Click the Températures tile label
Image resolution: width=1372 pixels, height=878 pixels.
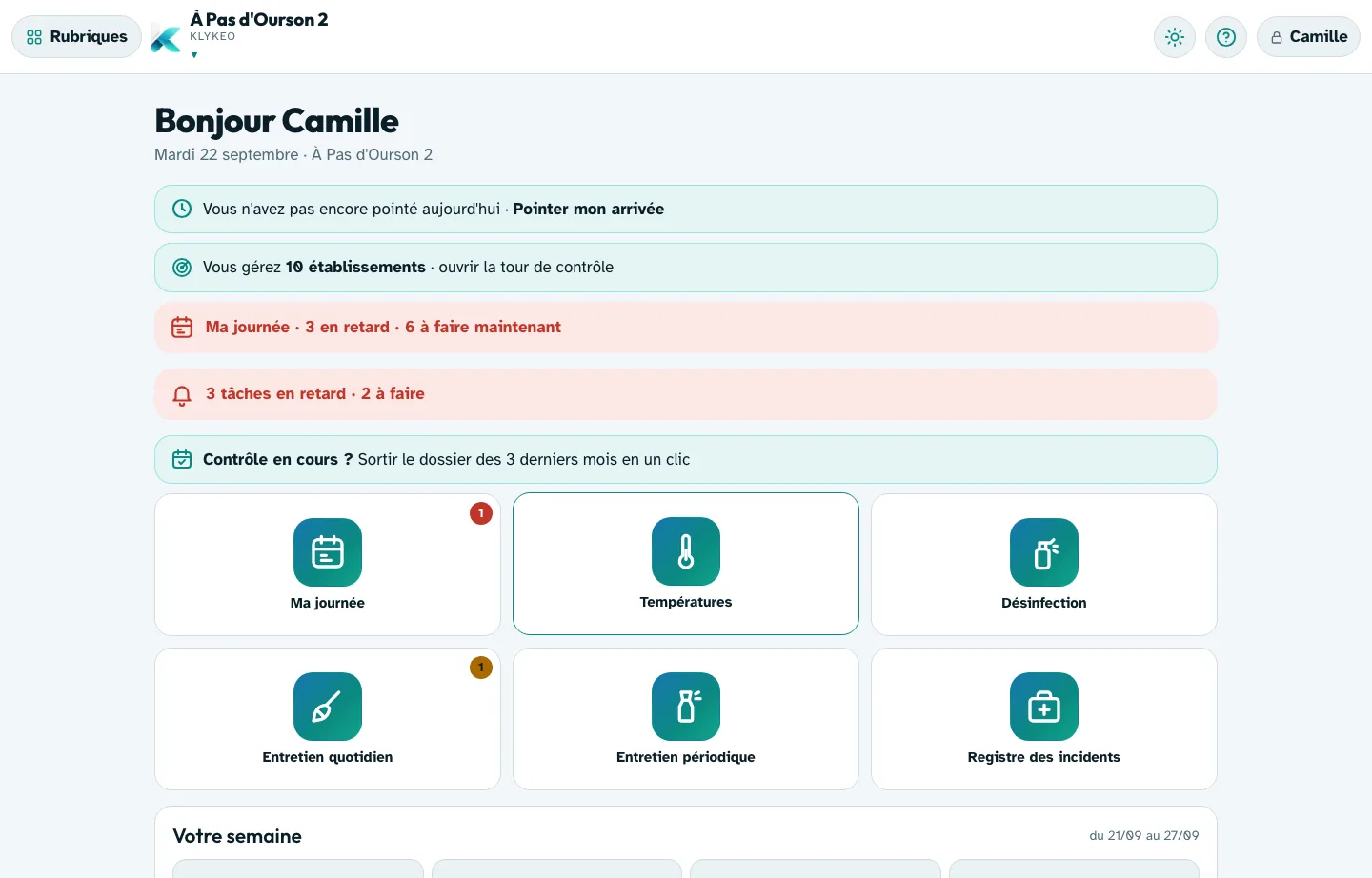click(686, 602)
